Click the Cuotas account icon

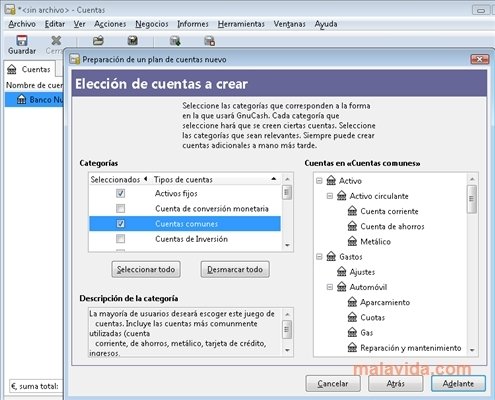(x=352, y=317)
